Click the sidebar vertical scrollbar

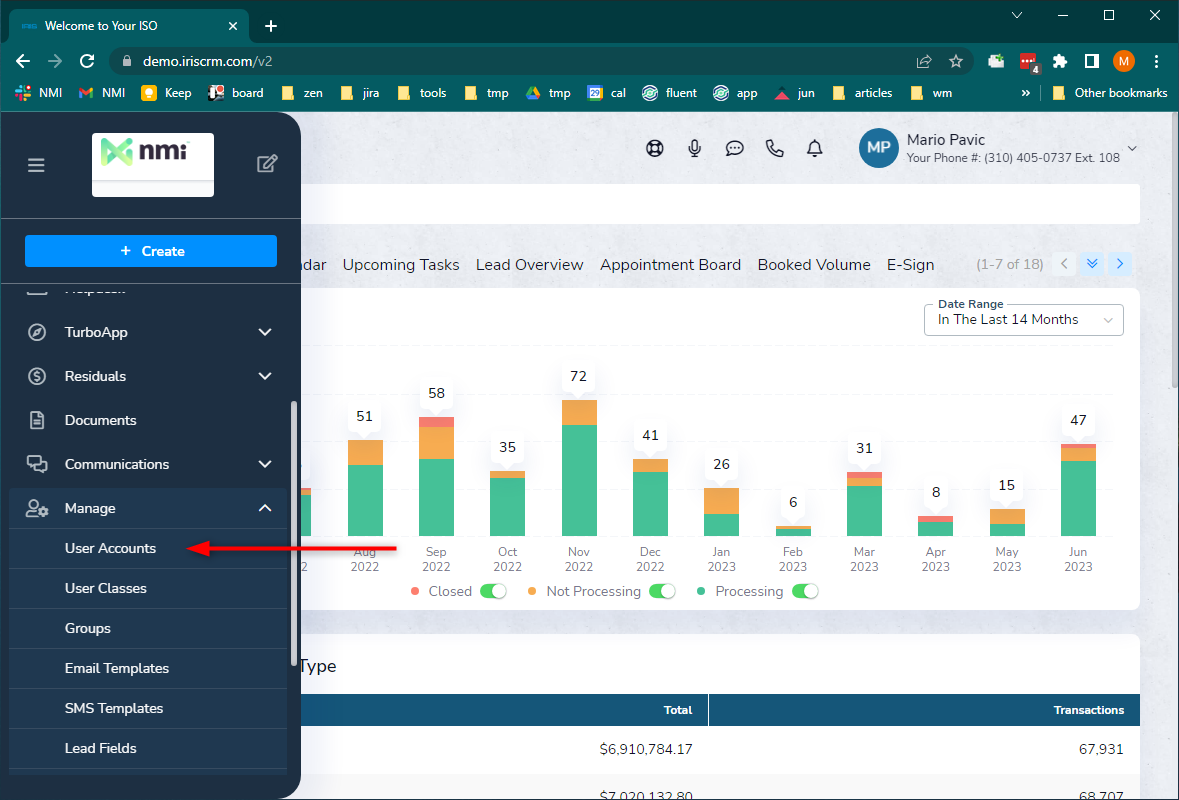[x=294, y=533]
